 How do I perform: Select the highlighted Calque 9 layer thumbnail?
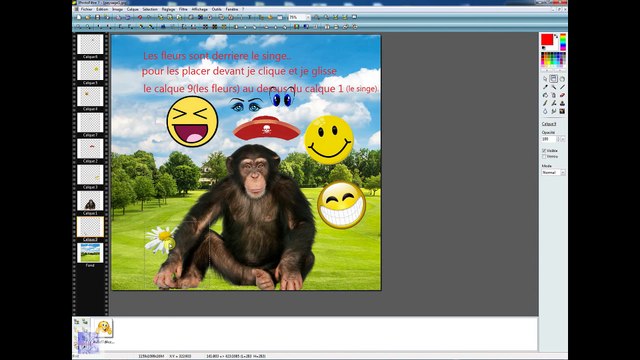point(90,227)
